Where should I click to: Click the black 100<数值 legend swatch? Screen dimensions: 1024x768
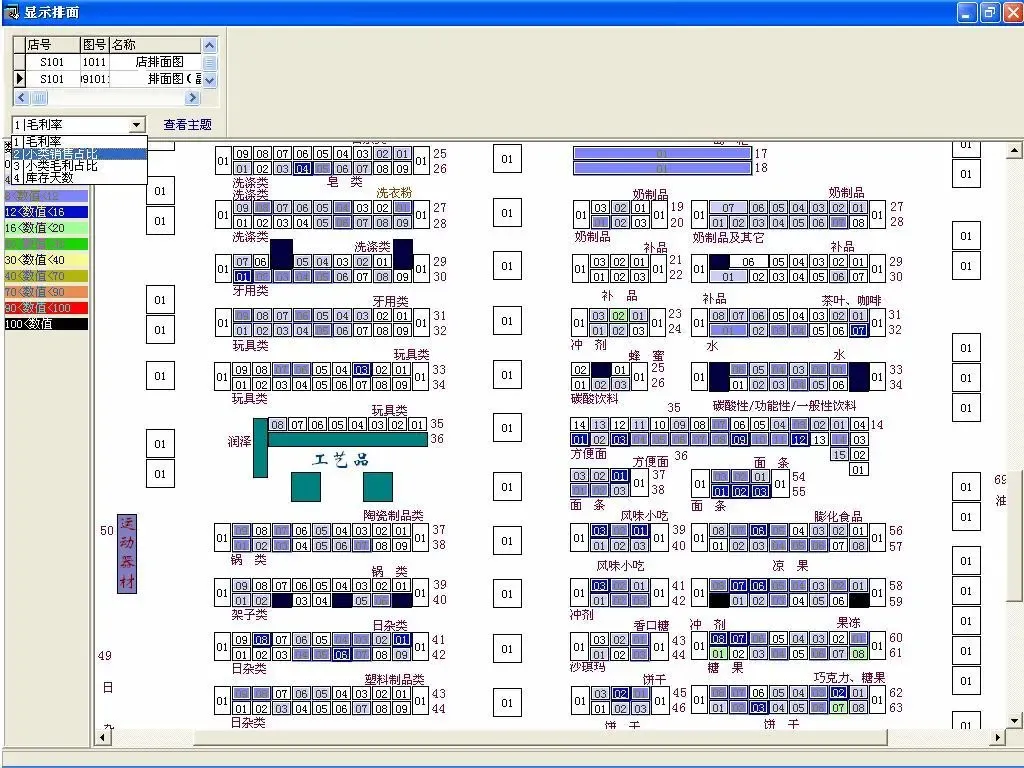(x=46, y=324)
